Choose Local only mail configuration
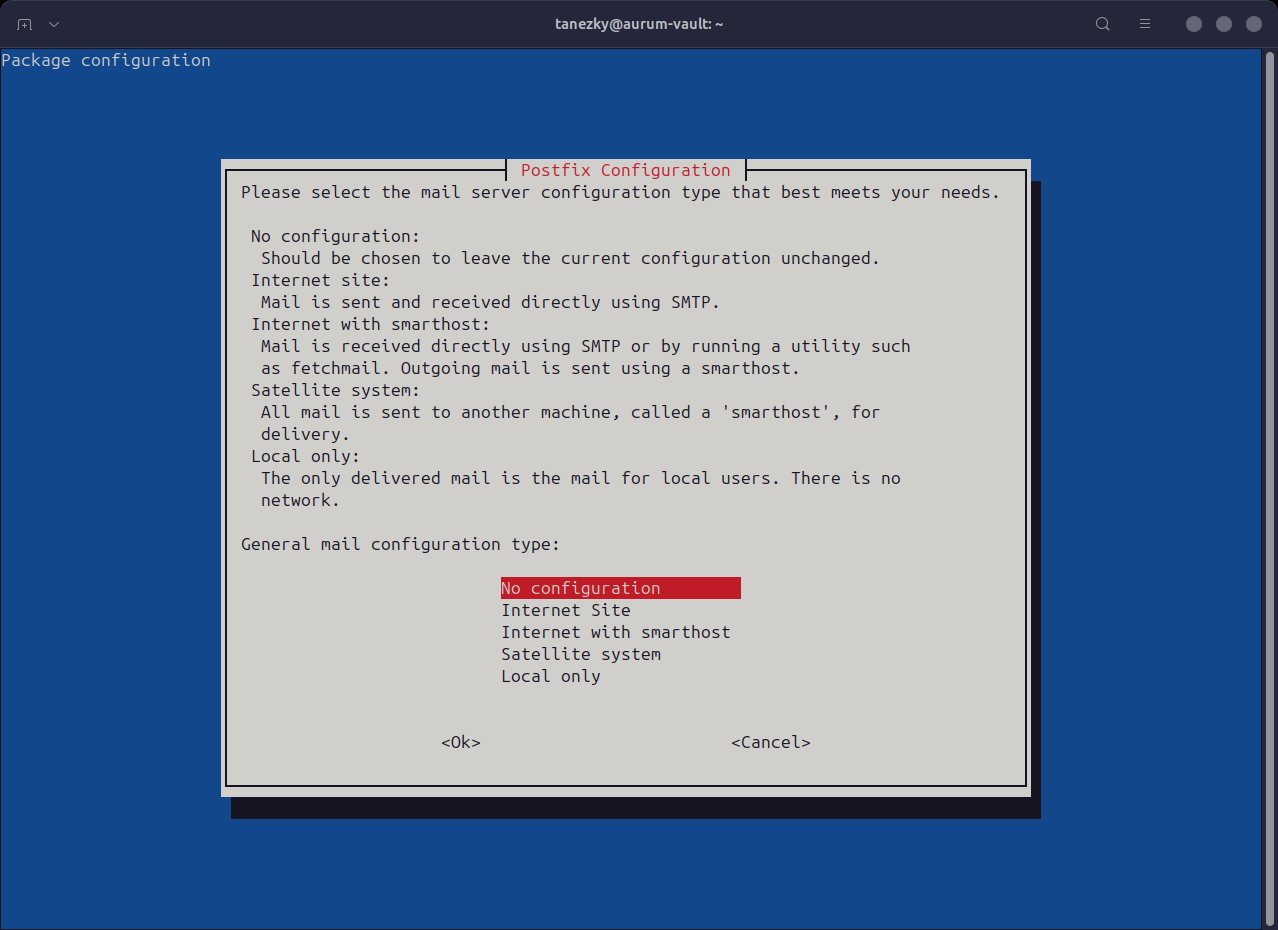 click(x=551, y=676)
